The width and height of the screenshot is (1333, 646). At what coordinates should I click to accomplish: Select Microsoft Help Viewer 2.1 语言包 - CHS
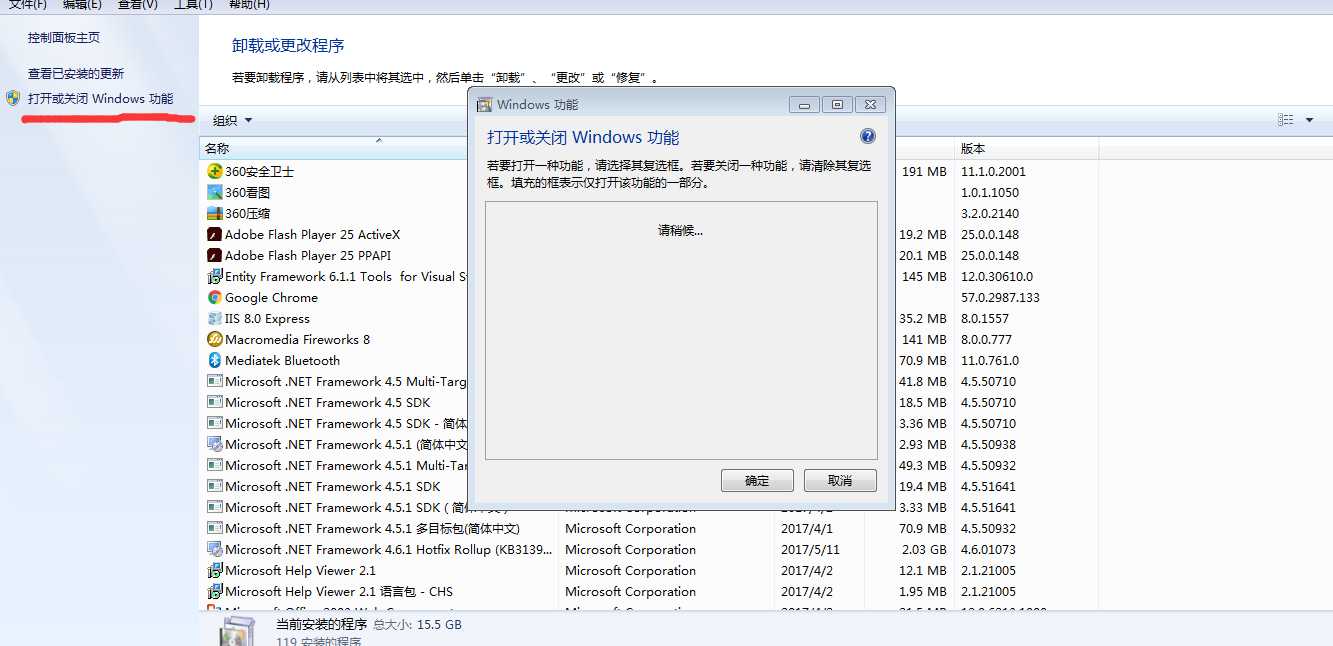[339, 591]
